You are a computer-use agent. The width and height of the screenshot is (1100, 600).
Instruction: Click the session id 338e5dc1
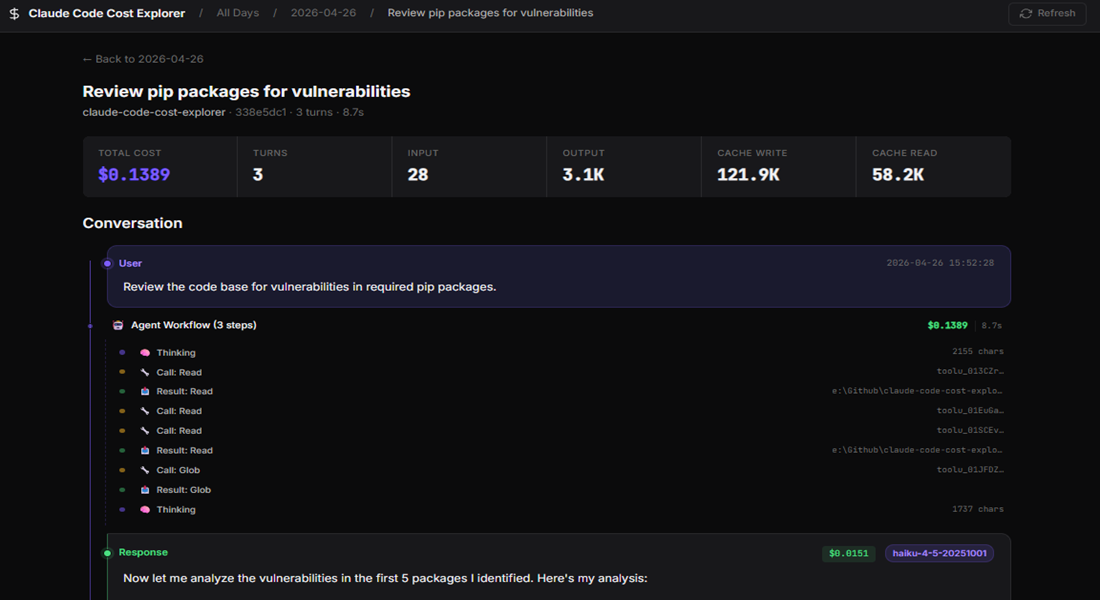tap(261, 112)
